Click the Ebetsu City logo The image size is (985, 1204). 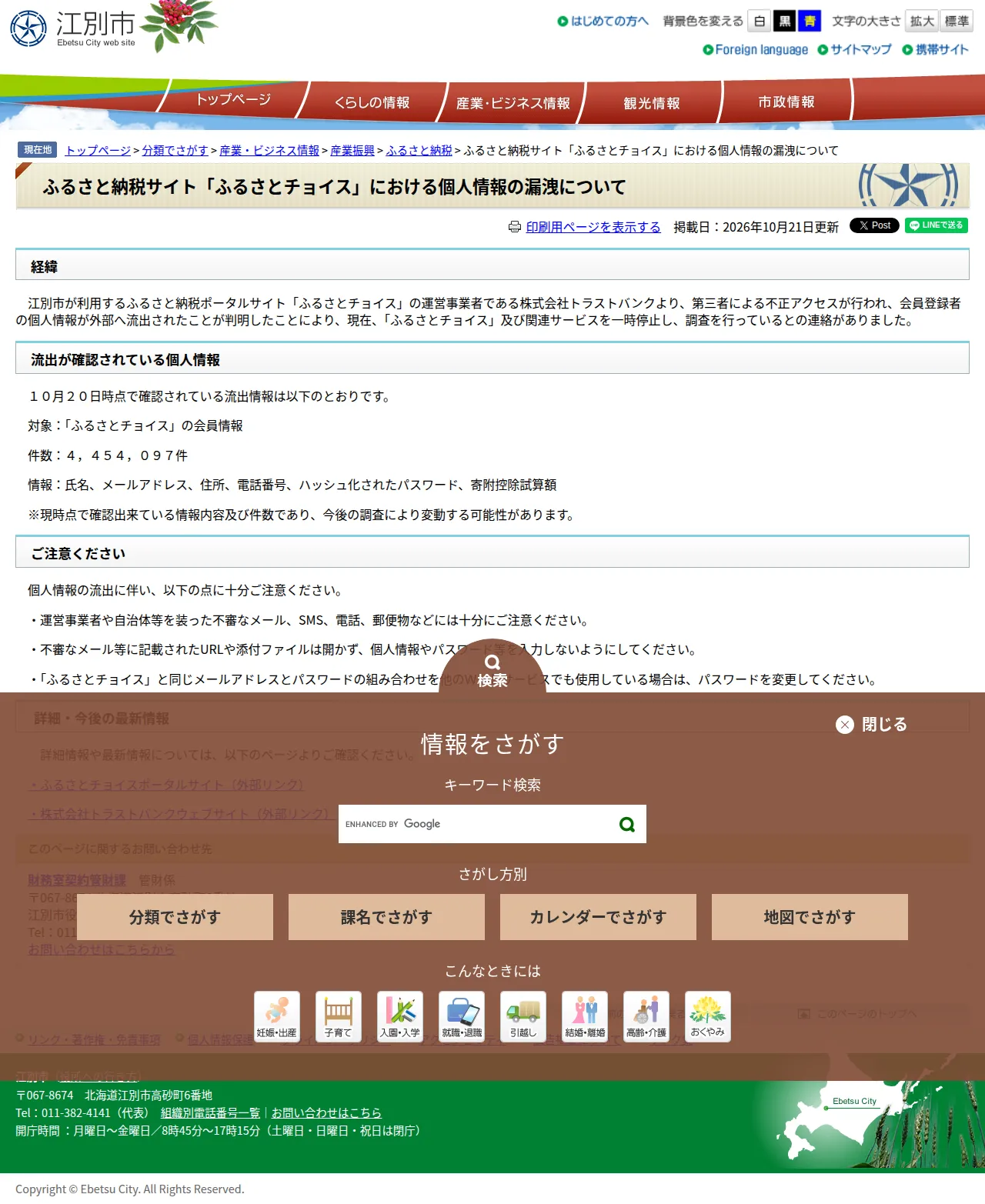(x=73, y=29)
